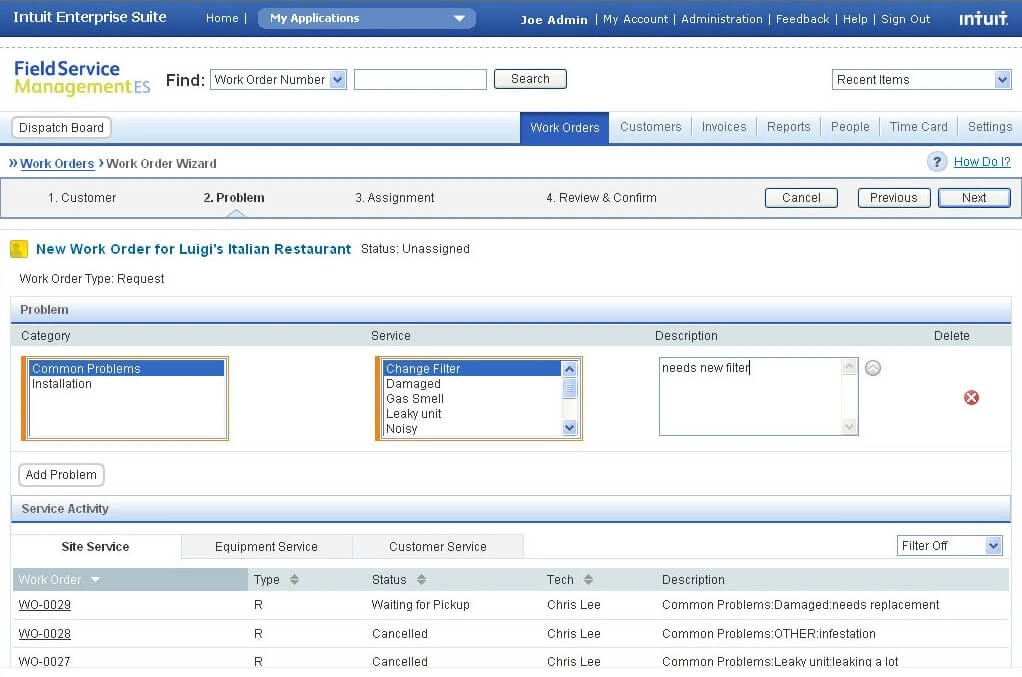The height and width of the screenshot is (677, 1022).
Task: Open the Filter Off dropdown
Action: (949, 545)
